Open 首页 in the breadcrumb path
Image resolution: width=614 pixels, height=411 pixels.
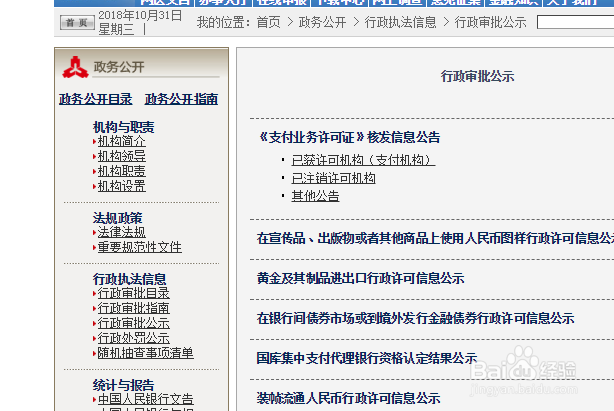click(269, 22)
